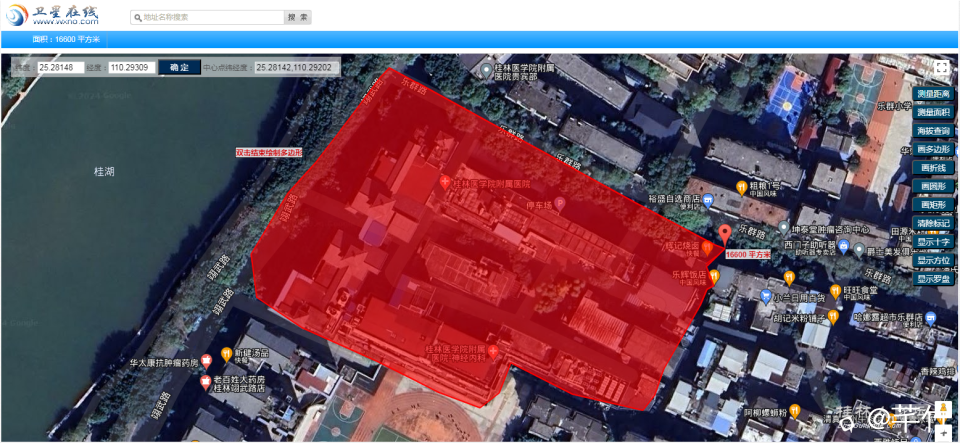Select the 测量面积 measure area tool
The image size is (960, 443).
[x=934, y=112]
